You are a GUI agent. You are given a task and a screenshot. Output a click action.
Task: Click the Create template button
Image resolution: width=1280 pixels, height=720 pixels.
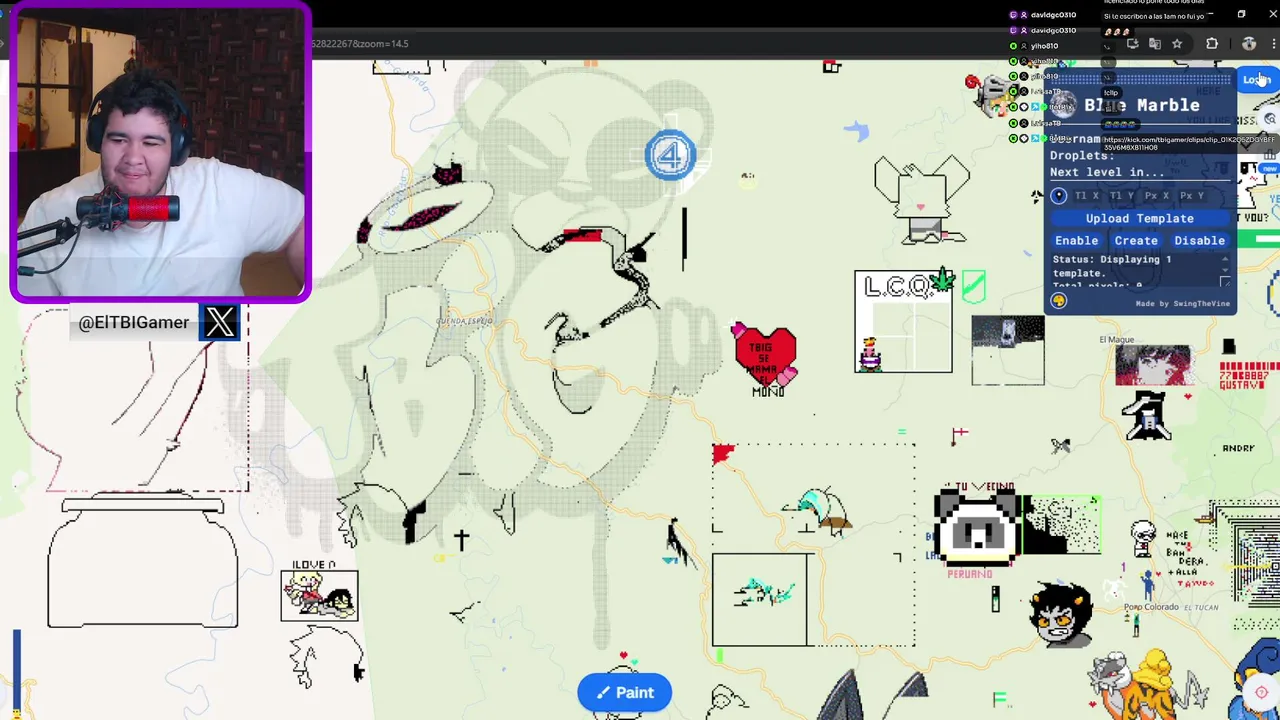[1136, 240]
